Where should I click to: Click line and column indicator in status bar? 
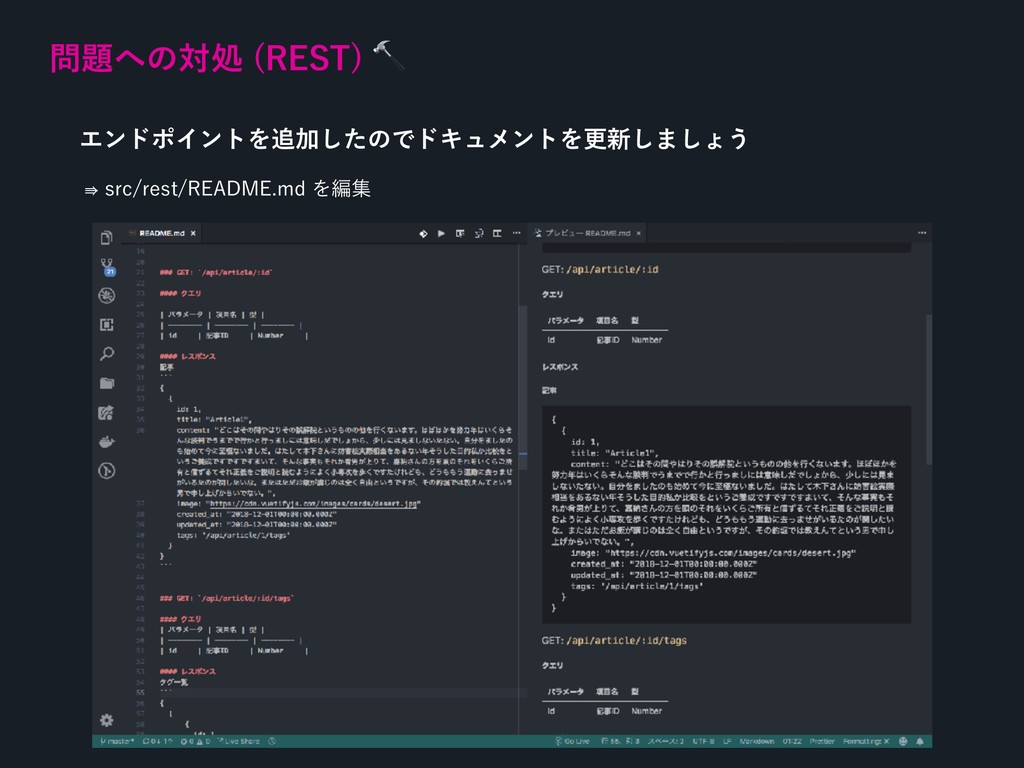pyautogui.click(x=620, y=741)
